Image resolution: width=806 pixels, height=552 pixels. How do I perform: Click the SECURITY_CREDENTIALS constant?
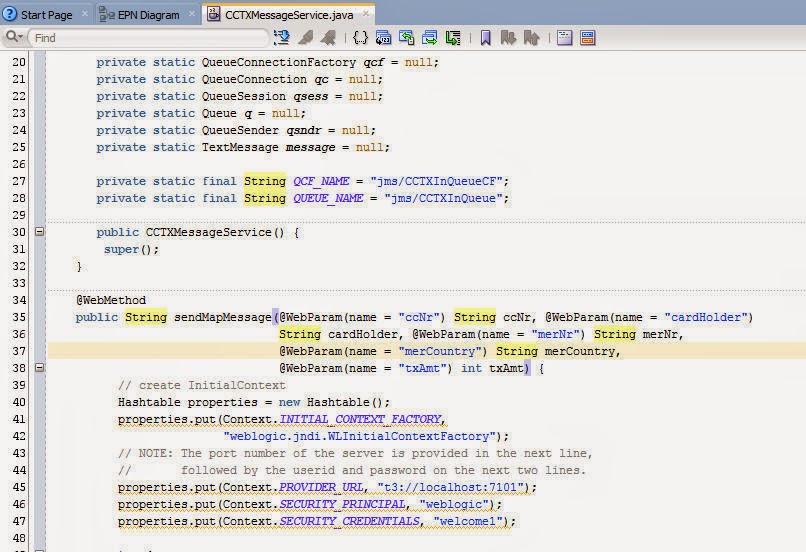pos(350,521)
